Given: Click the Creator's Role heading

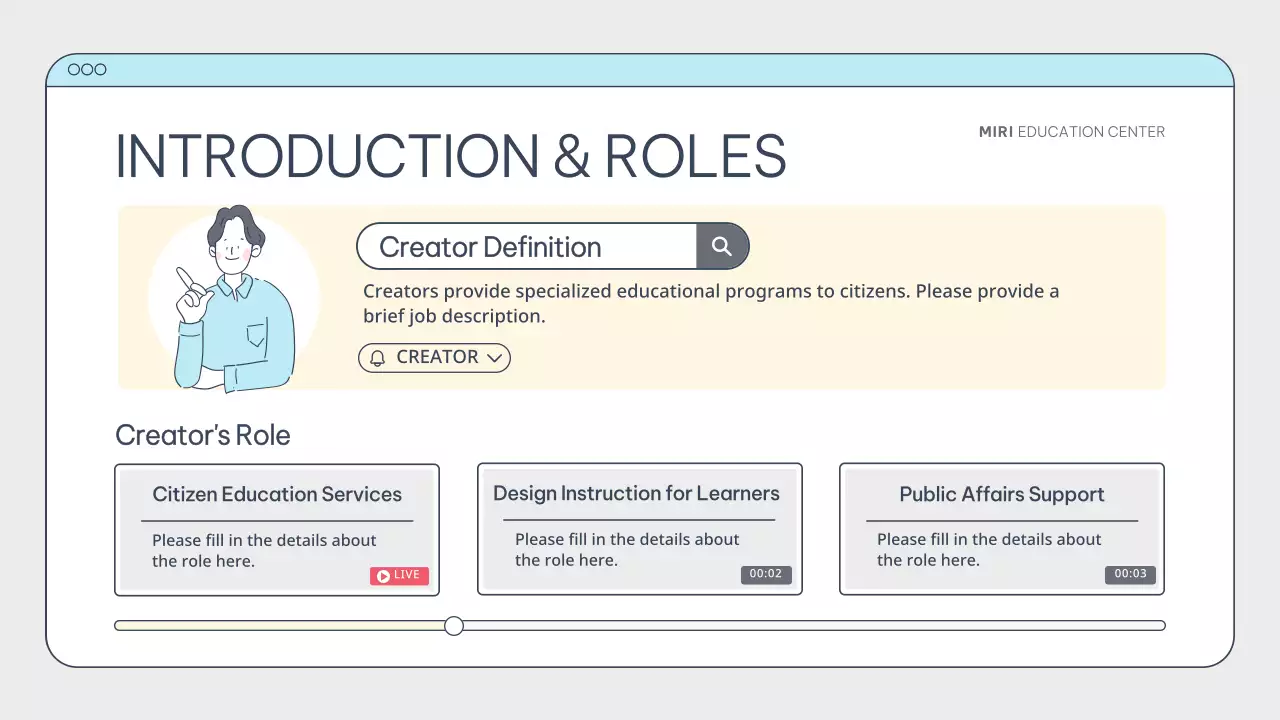Looking at the screenshot, I should coord(203,435).
